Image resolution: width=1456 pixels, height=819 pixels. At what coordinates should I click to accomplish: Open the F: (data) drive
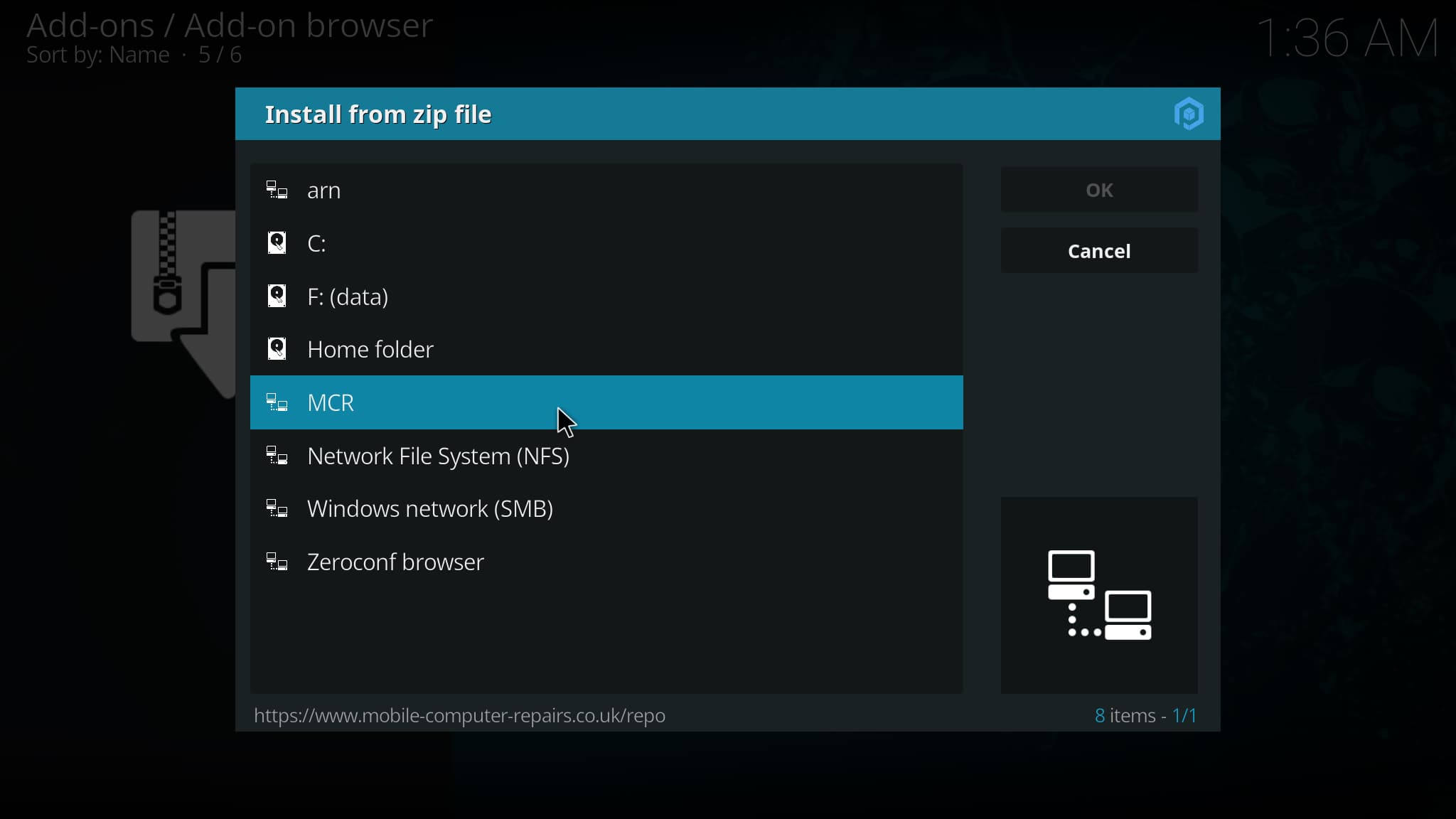pos(606,296)
